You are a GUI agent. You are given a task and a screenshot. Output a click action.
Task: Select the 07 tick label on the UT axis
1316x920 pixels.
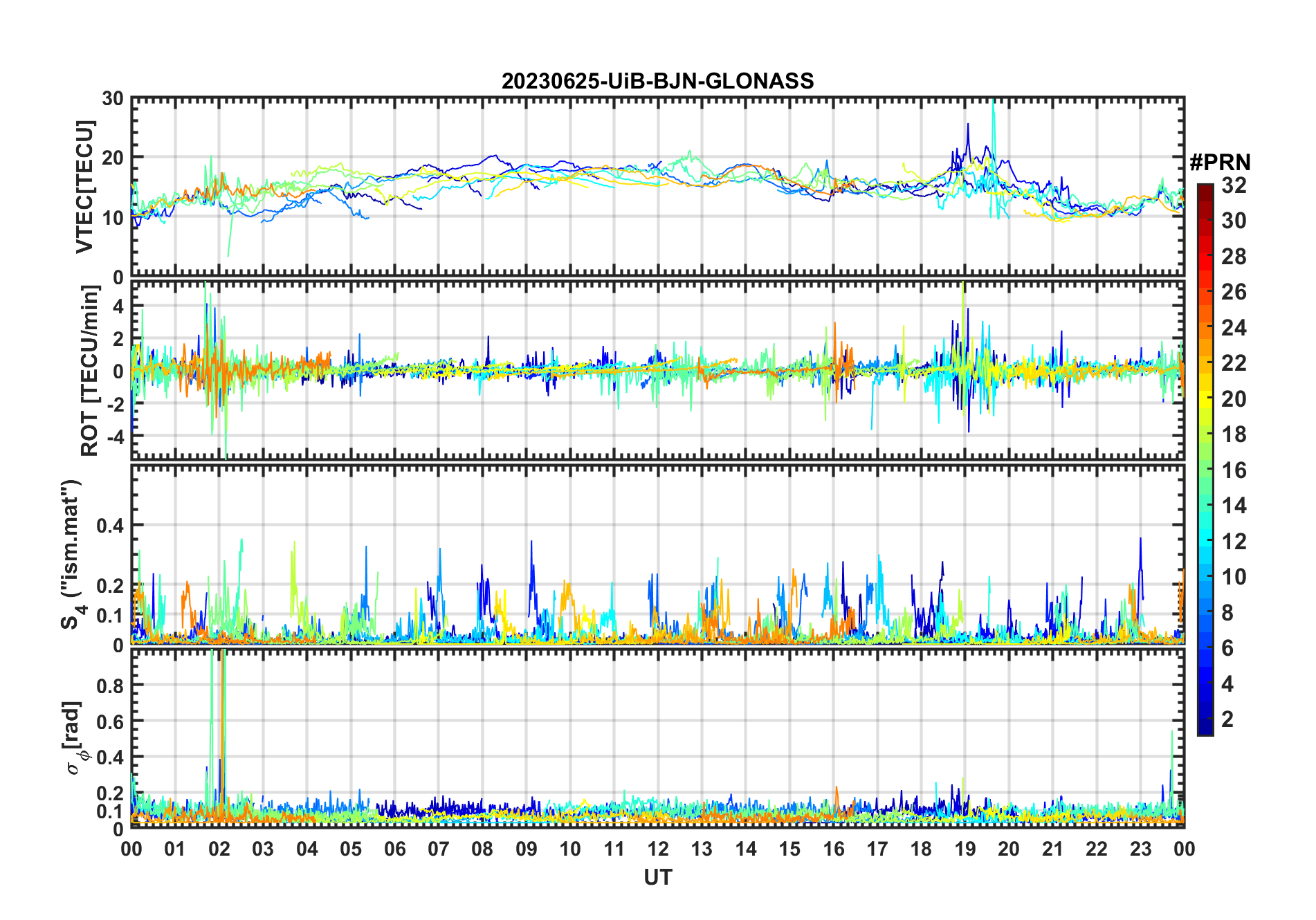(x=439, y=849)
